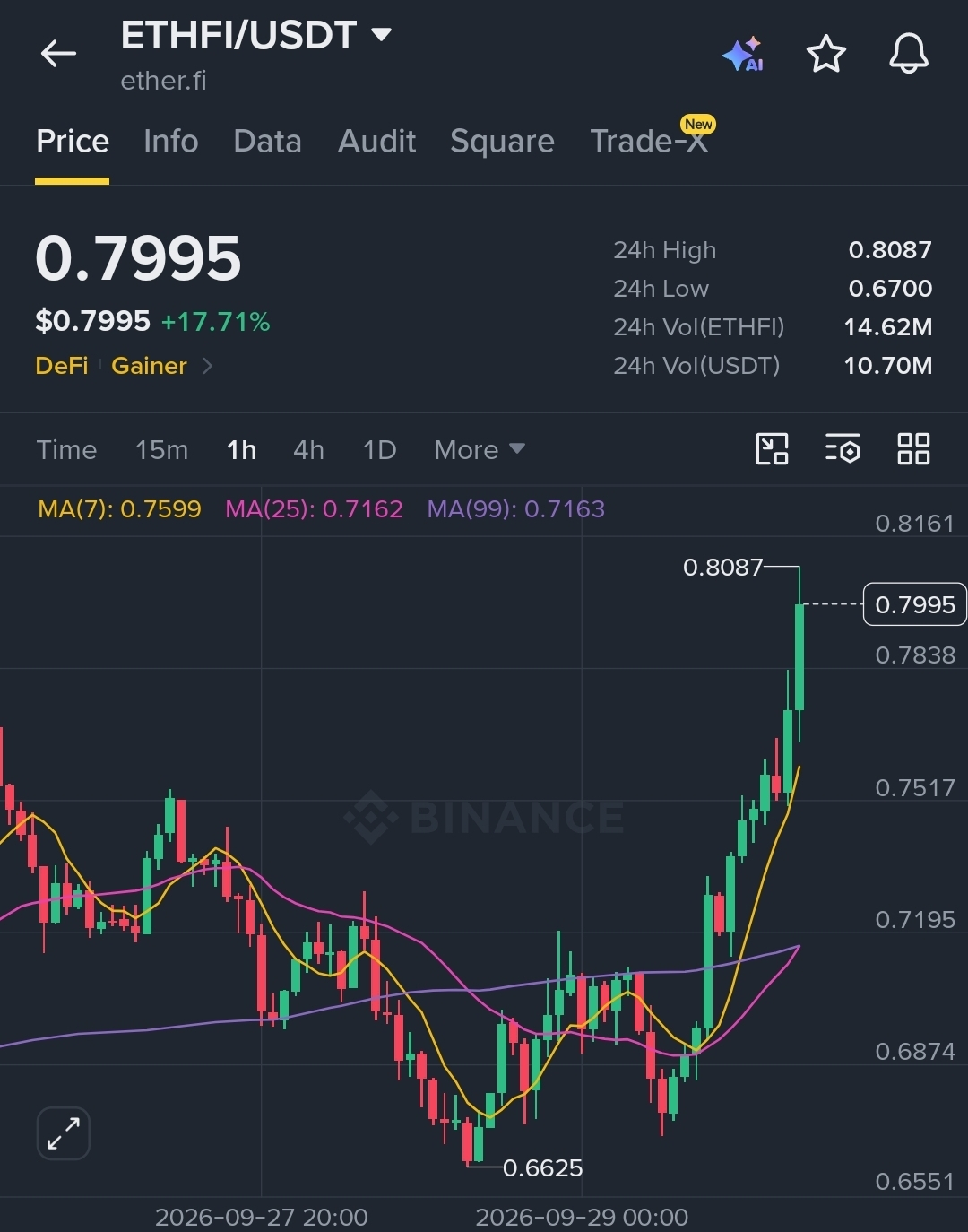Expand the ETHFI/USDT pair selector arrow
The height and width of the screenshot is (1232, 968).
[382, 35]
